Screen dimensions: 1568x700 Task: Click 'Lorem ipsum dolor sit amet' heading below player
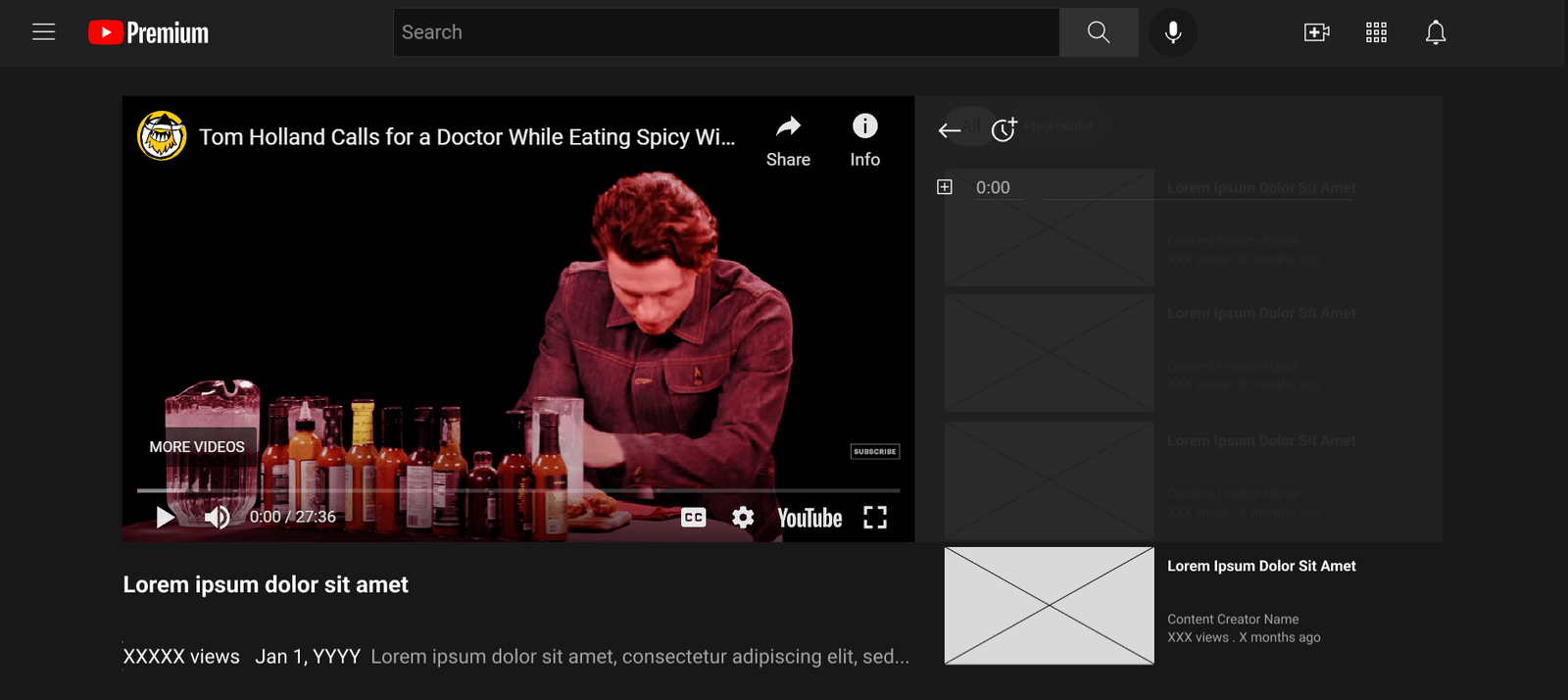[x=266, y=584]
